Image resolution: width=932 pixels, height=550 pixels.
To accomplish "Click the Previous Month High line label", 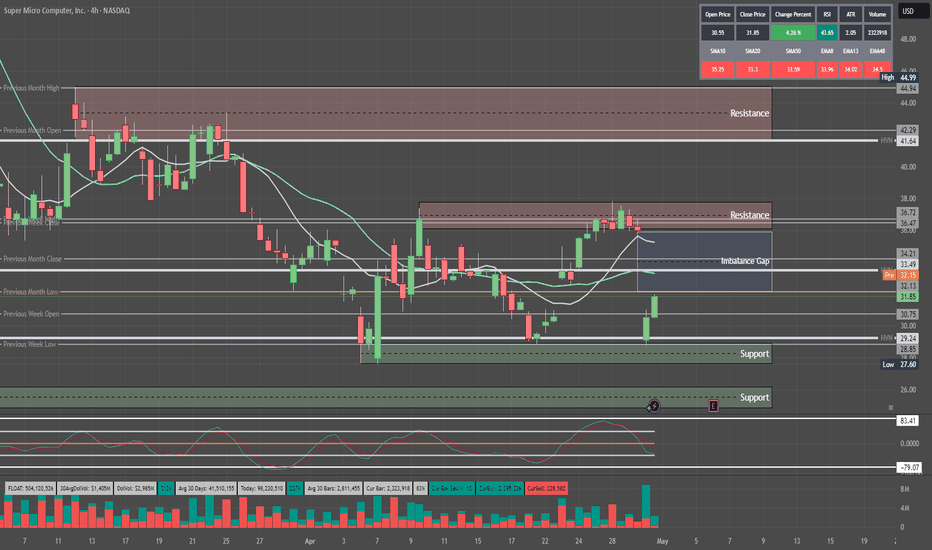I will (32, 88).
